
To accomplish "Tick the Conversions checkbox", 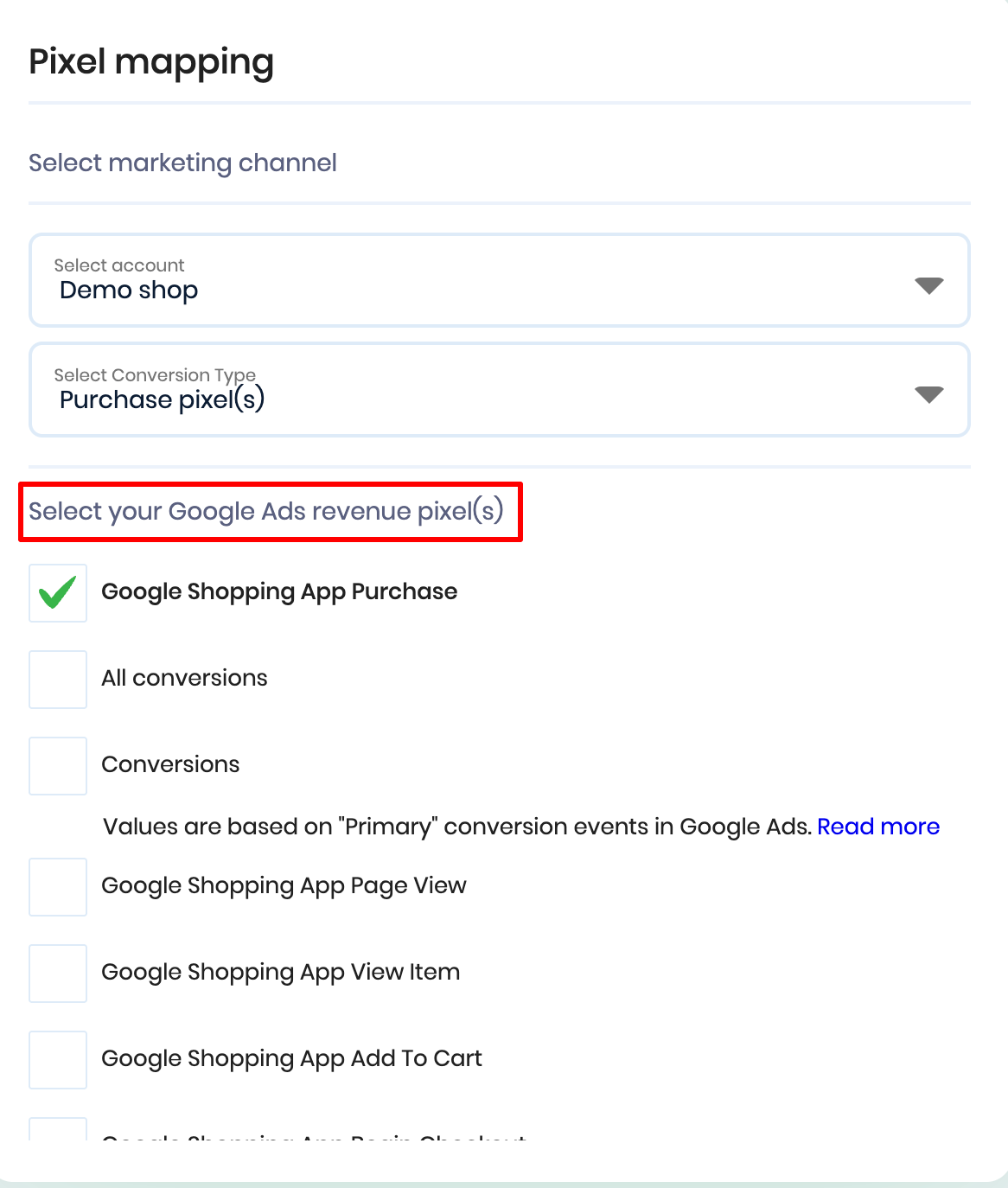I will (58, 766).
